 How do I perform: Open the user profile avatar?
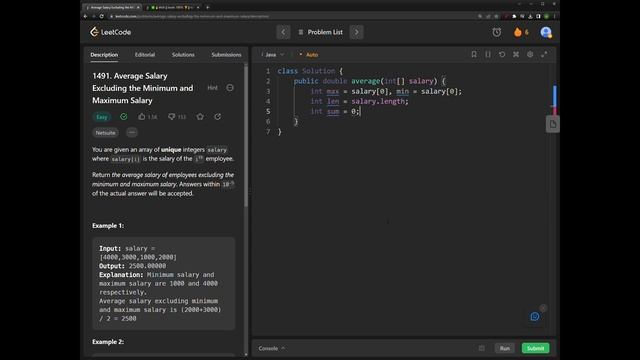(546, 32)
